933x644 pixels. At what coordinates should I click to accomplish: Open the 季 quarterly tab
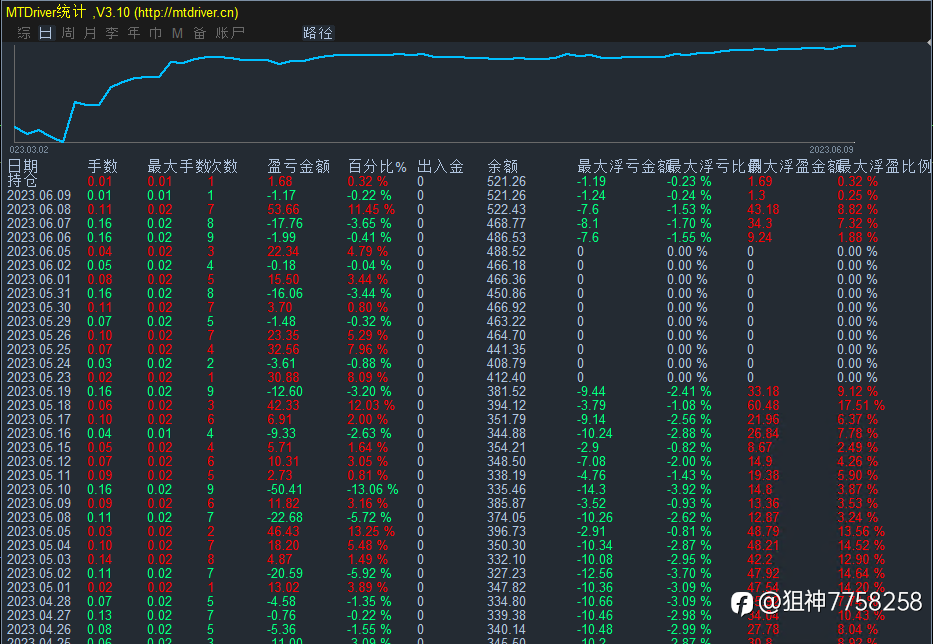(x=112, y=33)
